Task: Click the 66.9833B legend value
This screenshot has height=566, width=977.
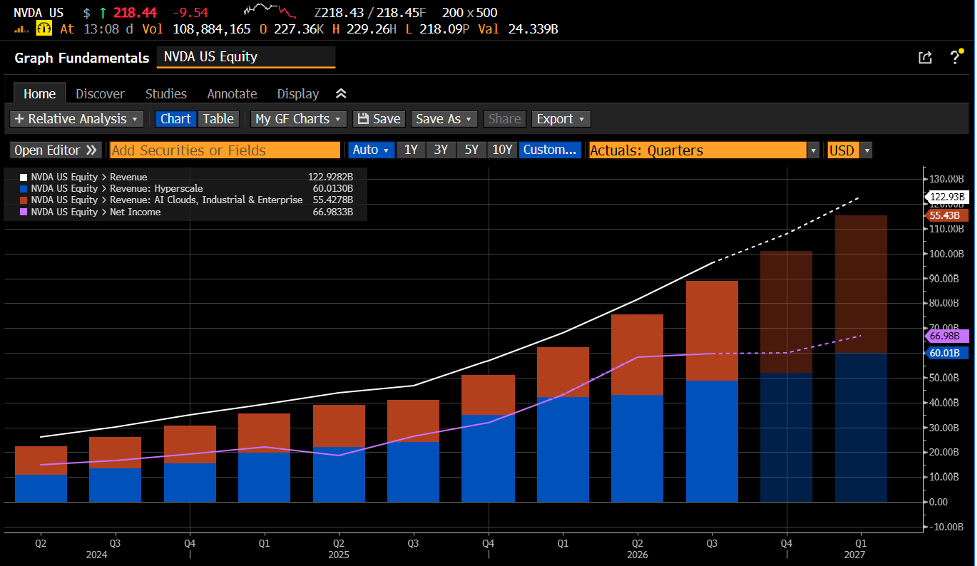Action: pyautogui.click(x=333, y=212)
